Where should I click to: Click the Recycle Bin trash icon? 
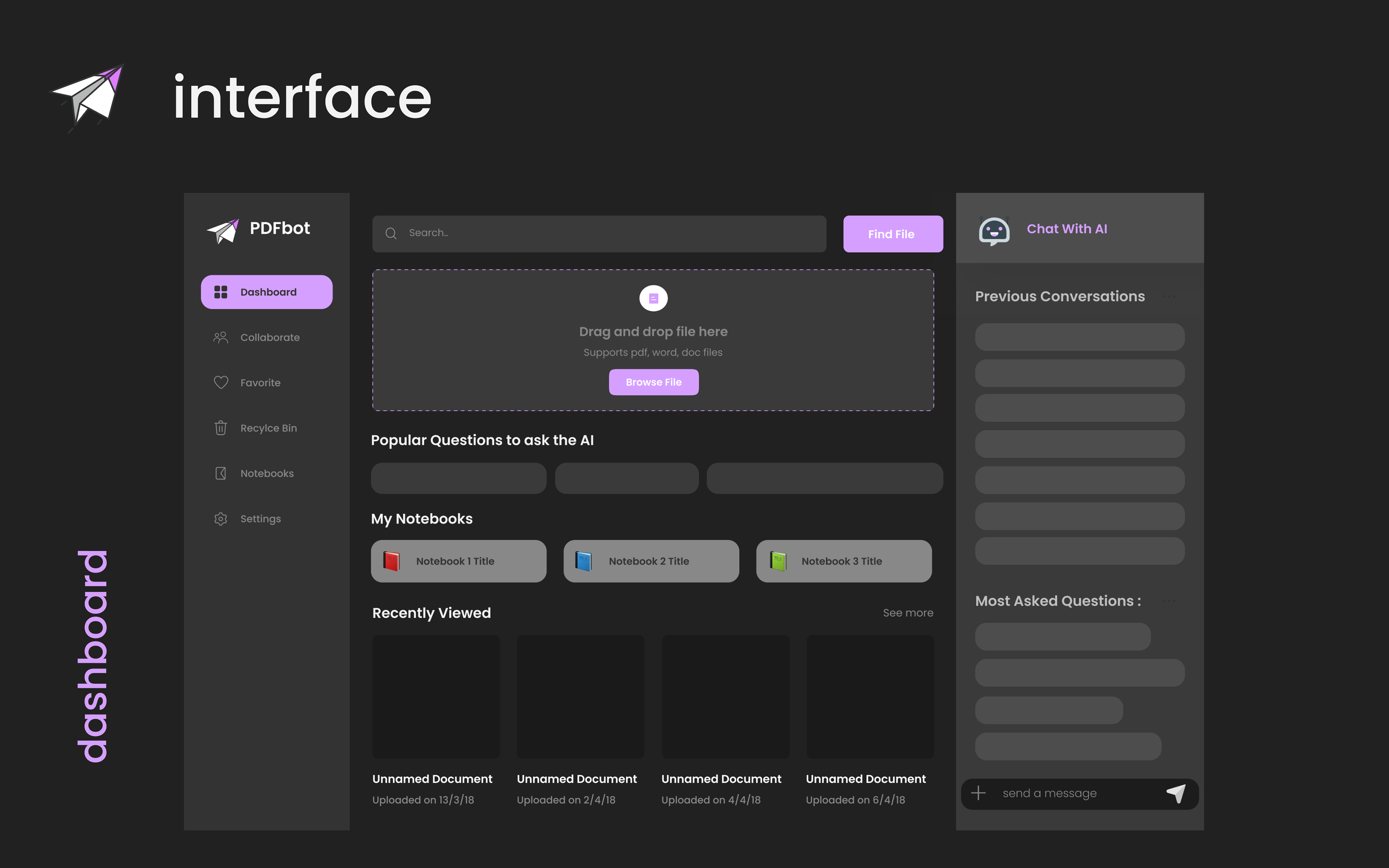[220, 428]
